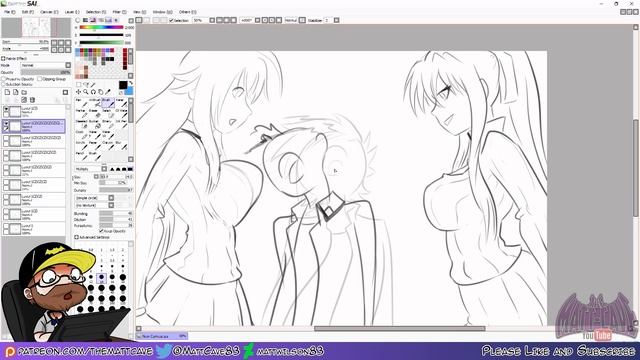Select the Magic Wand tool
Screen dimensions: 640x360
(x=93, y=84)
